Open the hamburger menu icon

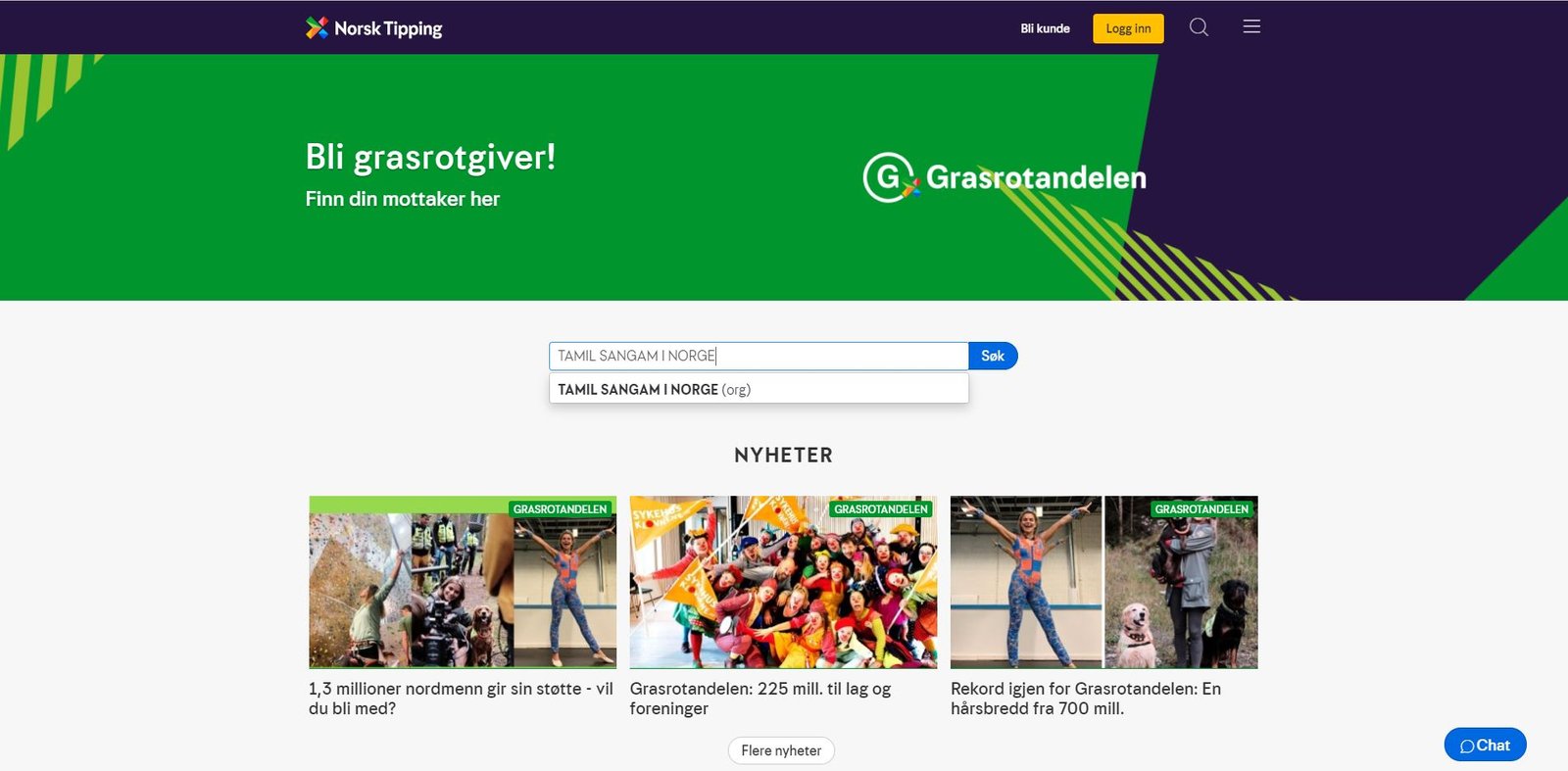[1251, 26]
